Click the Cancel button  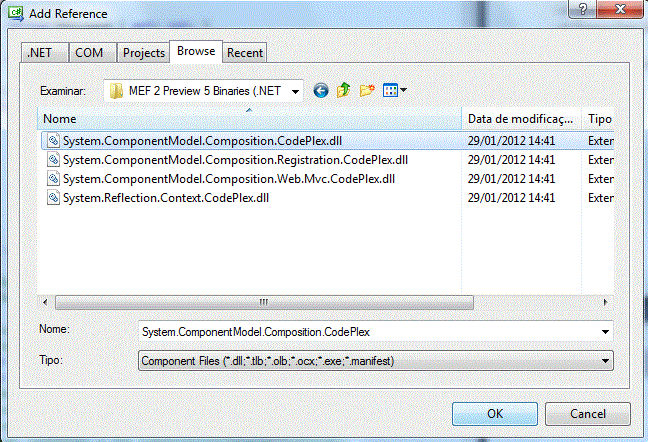[588, 414]
